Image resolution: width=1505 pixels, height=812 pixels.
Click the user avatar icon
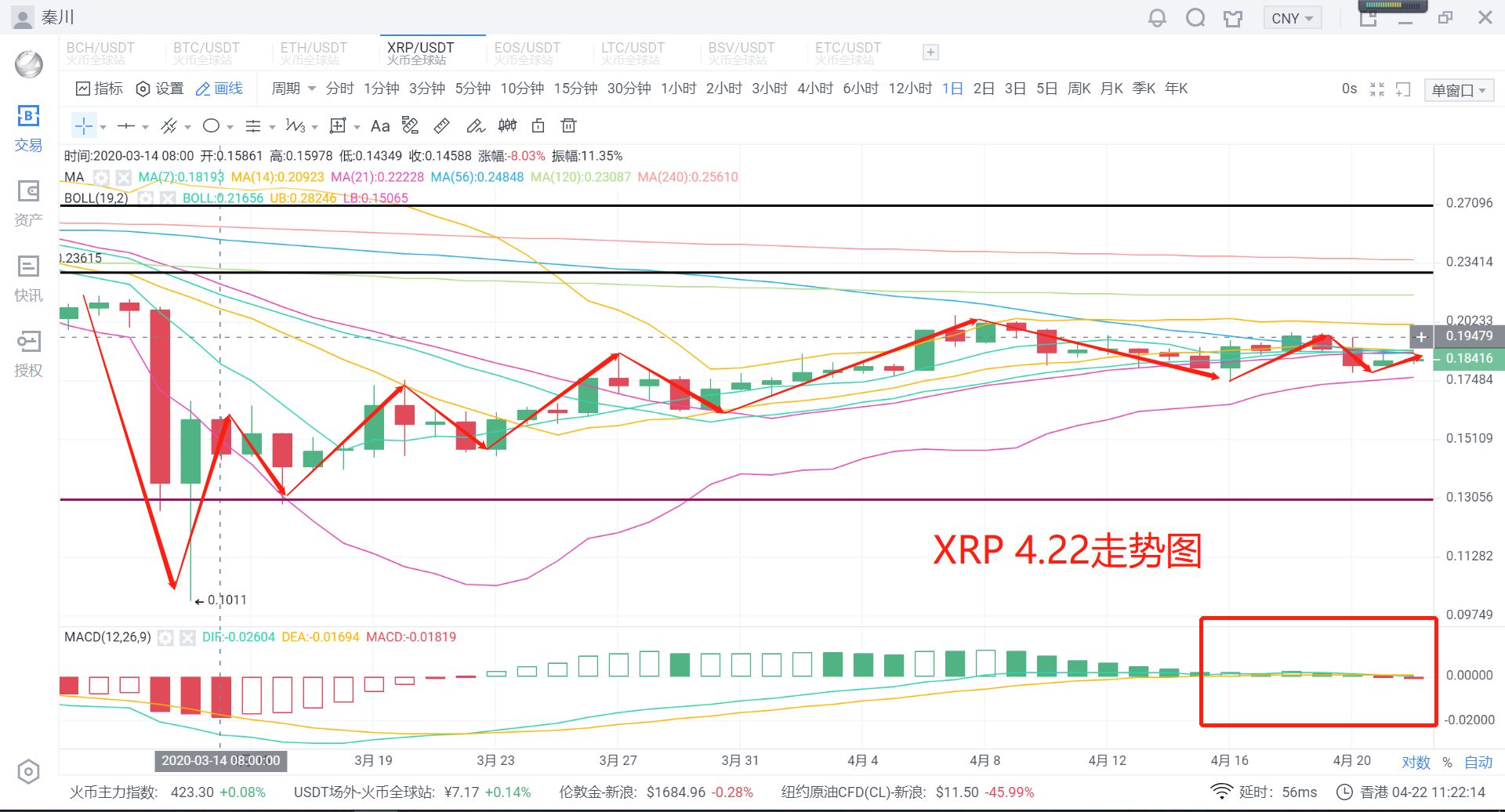pyautogui.click(x=23, y=17)
